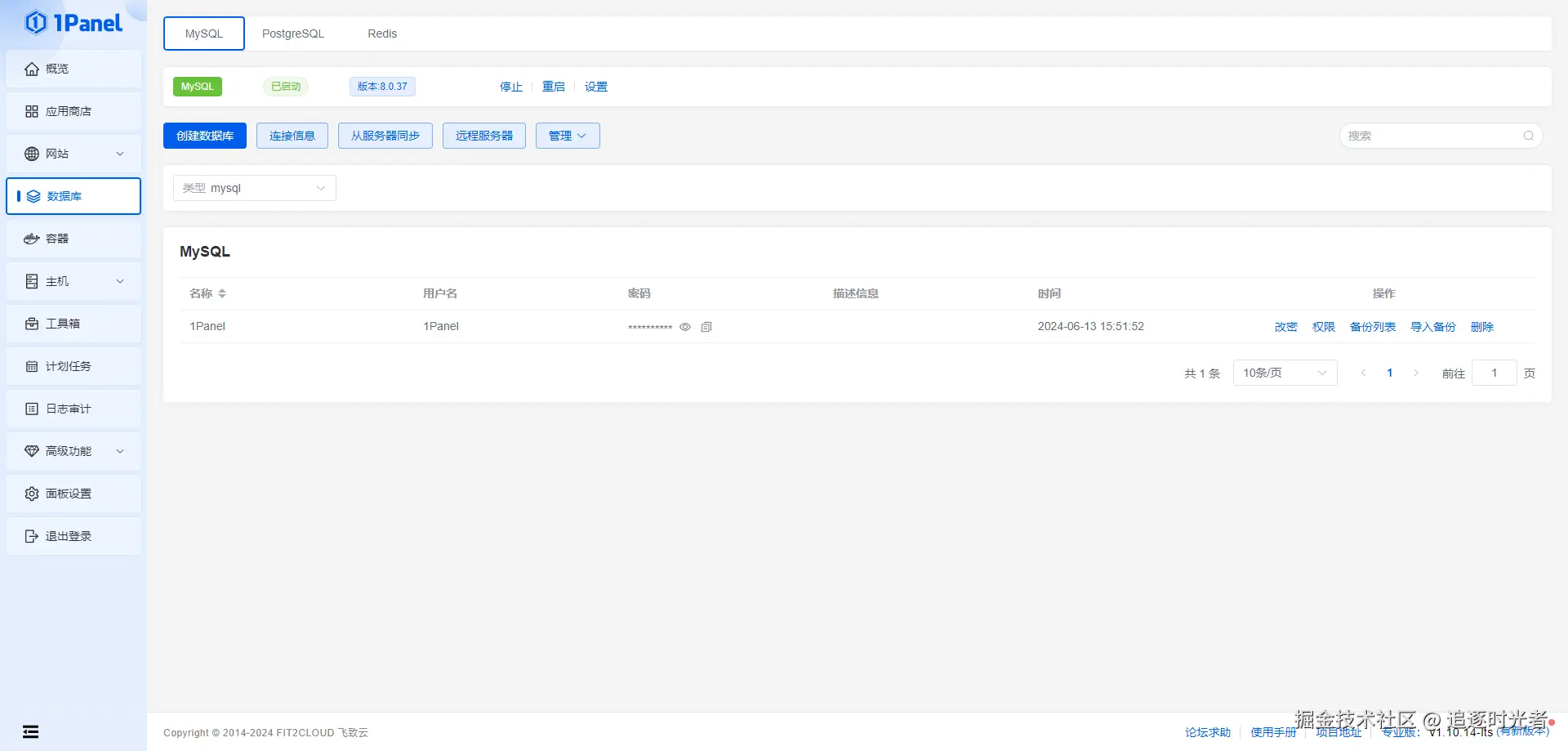Open 面板设置 in the sidebar
This screenshot has height=751, width=1568.
pyautogui.click(x=73, y=494)
